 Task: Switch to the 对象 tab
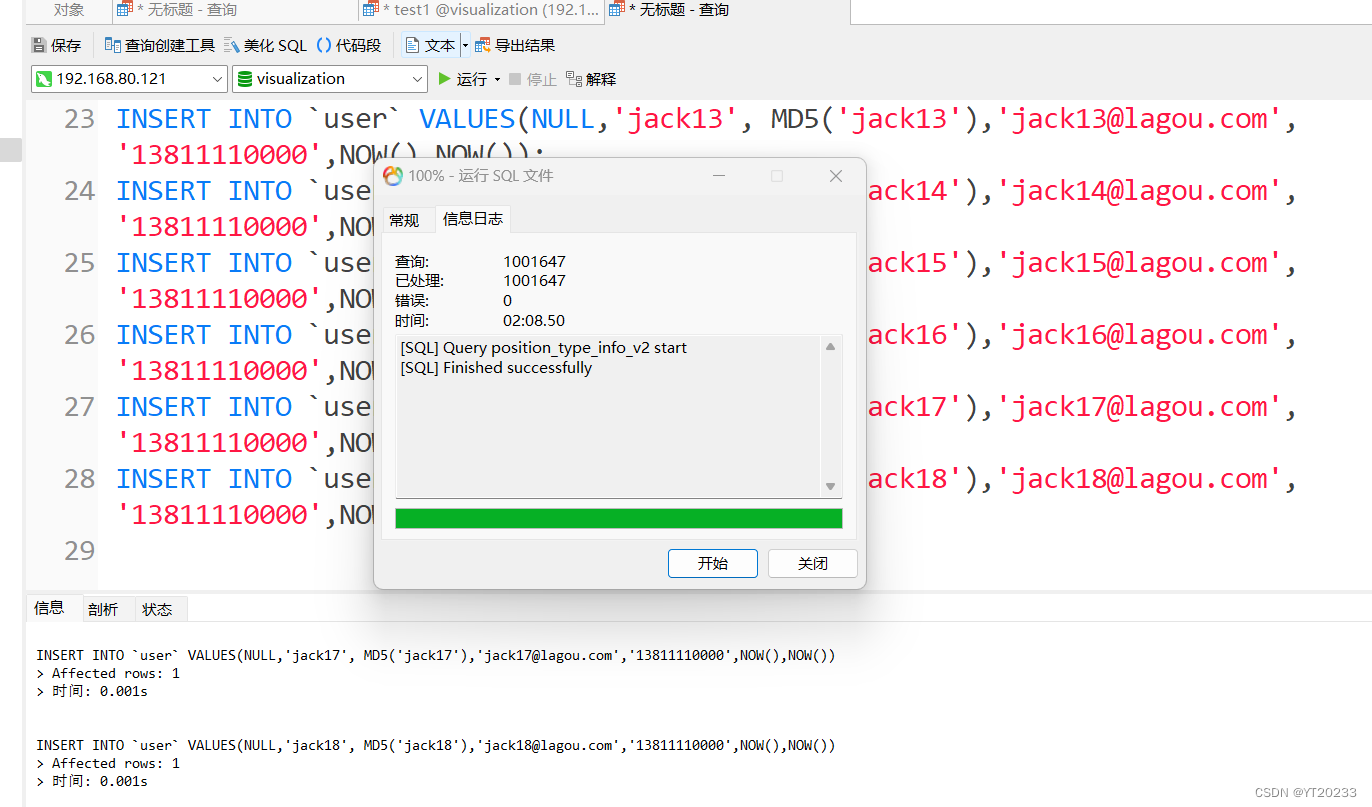[69, 10]
